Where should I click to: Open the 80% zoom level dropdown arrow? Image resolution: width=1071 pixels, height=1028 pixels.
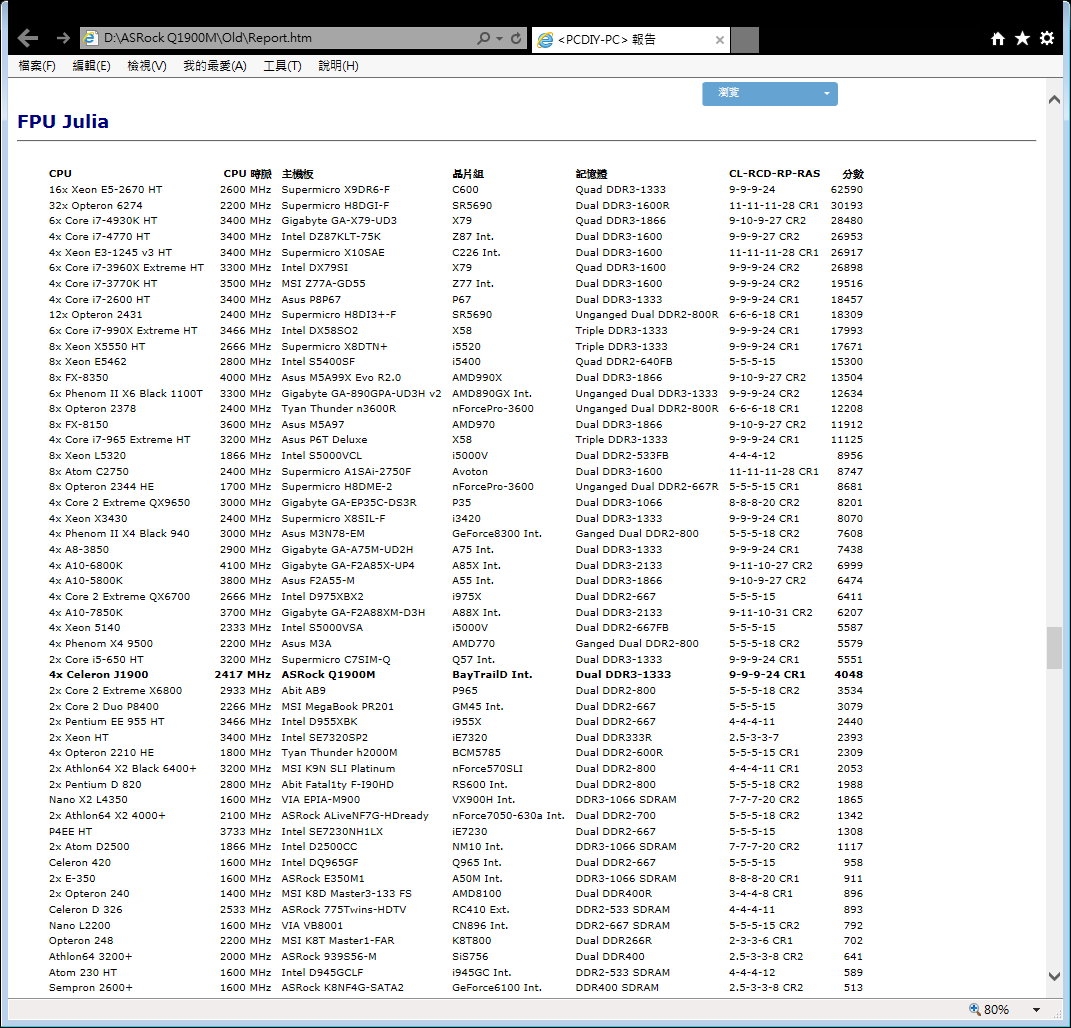pos(1036,1010)
